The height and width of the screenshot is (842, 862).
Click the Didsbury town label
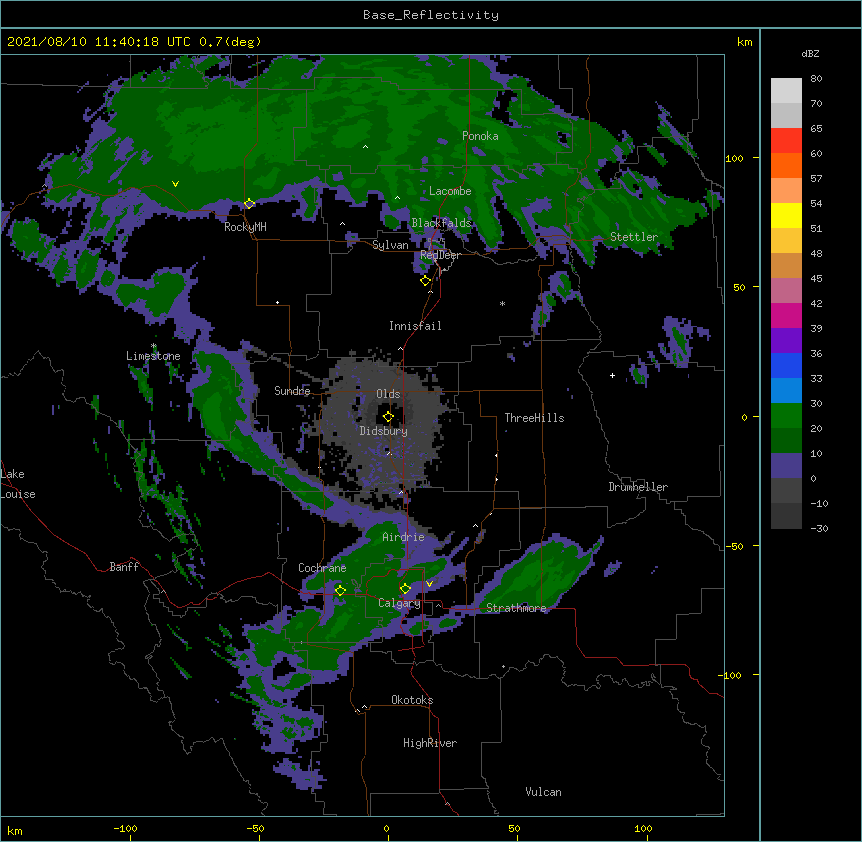[x=383, y=431]
